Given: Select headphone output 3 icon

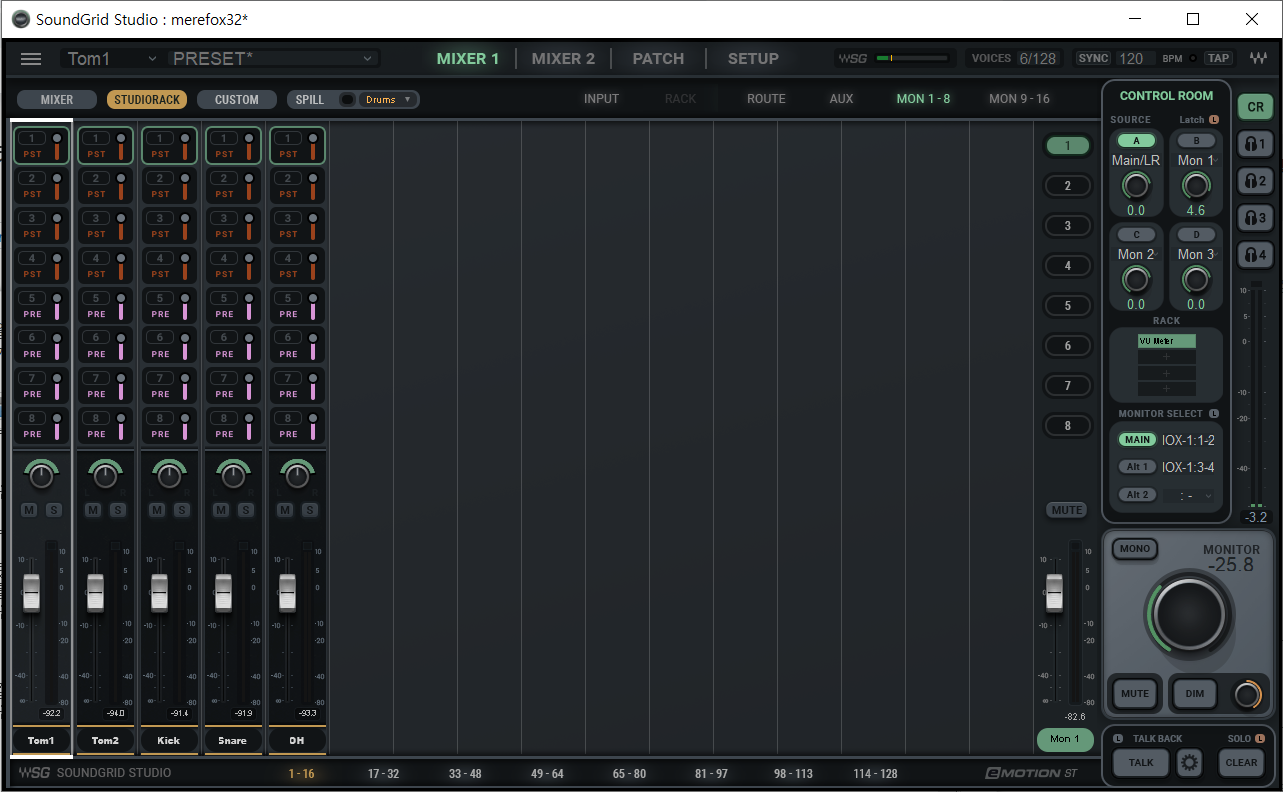Looking at the screenshot, I should tap(1255, 218).
